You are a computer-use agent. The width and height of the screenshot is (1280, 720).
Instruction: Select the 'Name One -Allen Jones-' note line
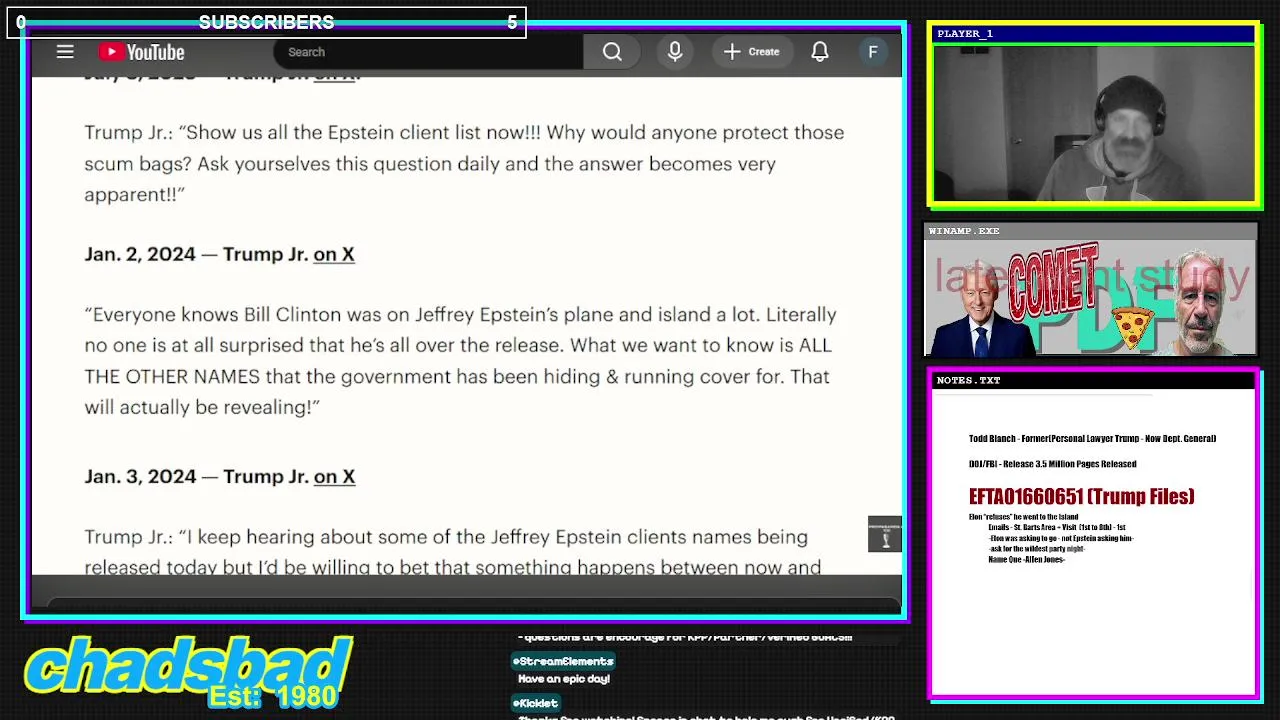tap(1026, 559)
